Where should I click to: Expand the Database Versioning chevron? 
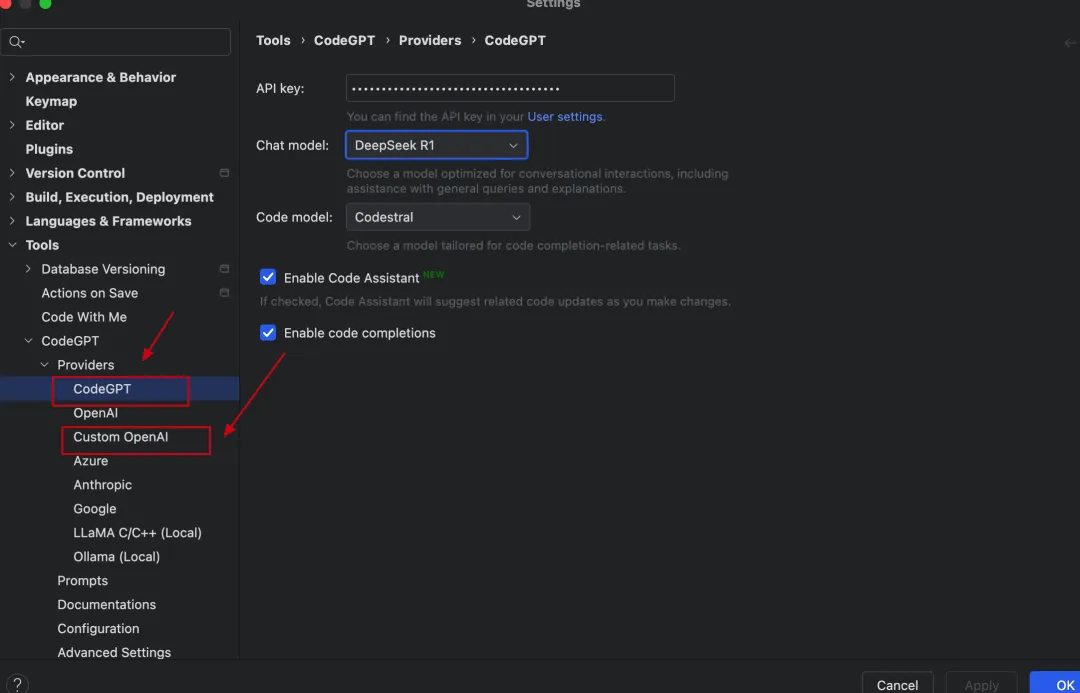pyautogui.click(x=28, y=269)
